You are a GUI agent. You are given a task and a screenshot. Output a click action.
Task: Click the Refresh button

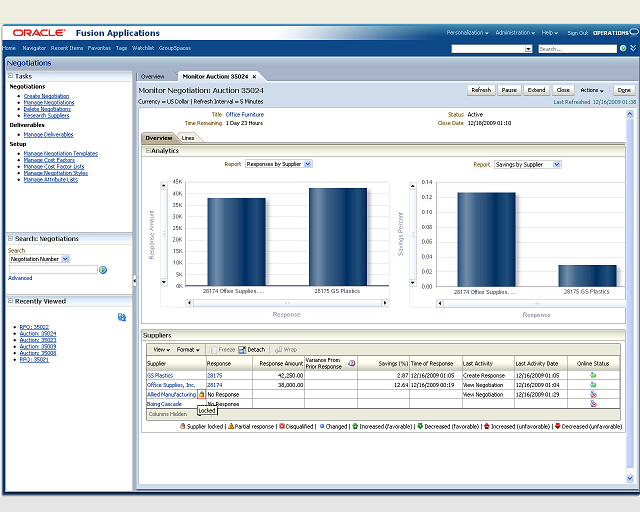tap(481, 90)
